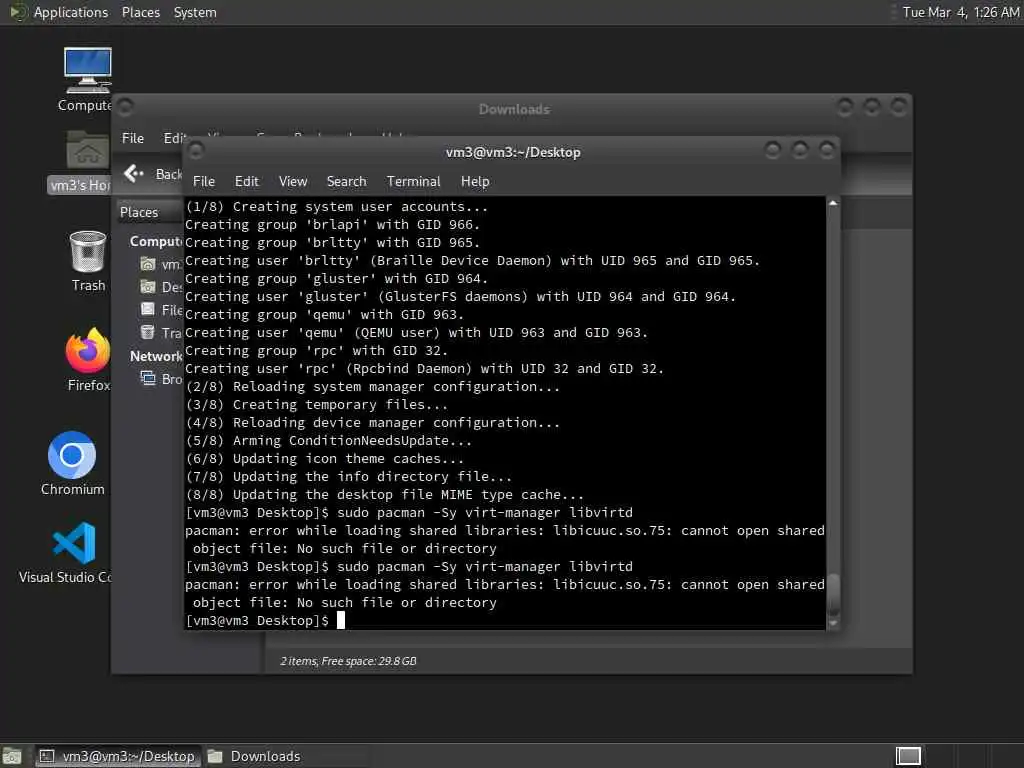Click the text "Creating group 'rpc' with GID 32."
This screenshot has width=1024, height=768.
point(317,350)
